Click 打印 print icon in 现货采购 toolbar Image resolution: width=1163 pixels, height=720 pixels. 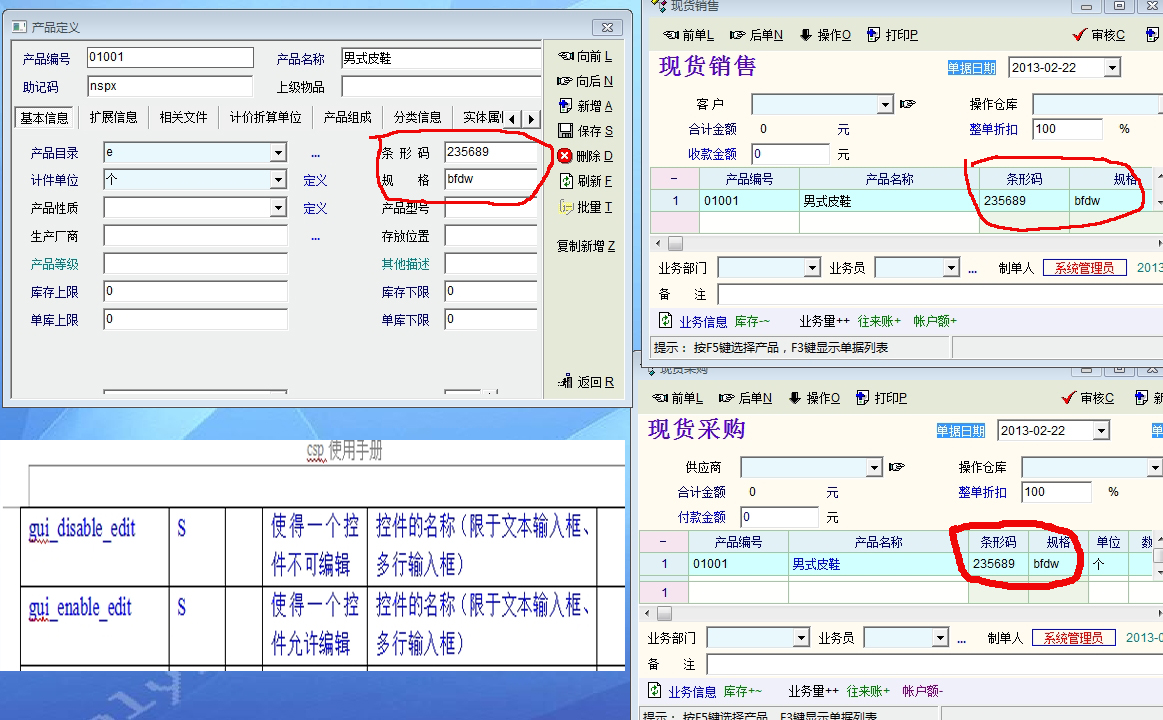coord(863,398)
